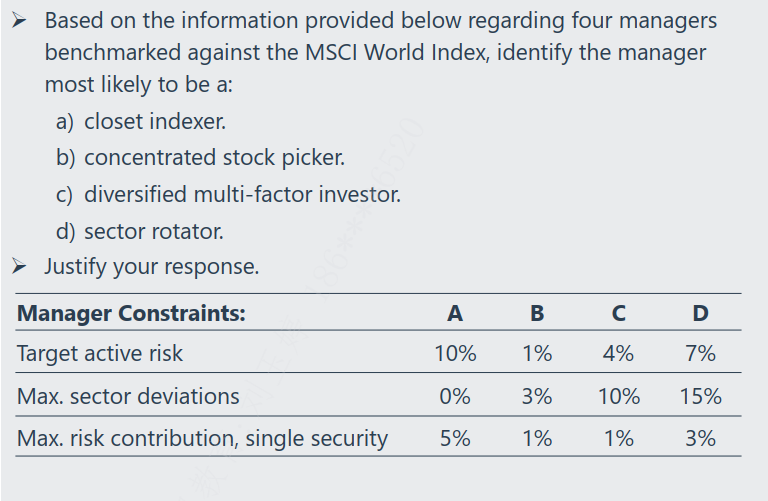The width and height of the screenshot is (768, 501).
Task: Select column header A in the table
Action: tap(455, 313)
